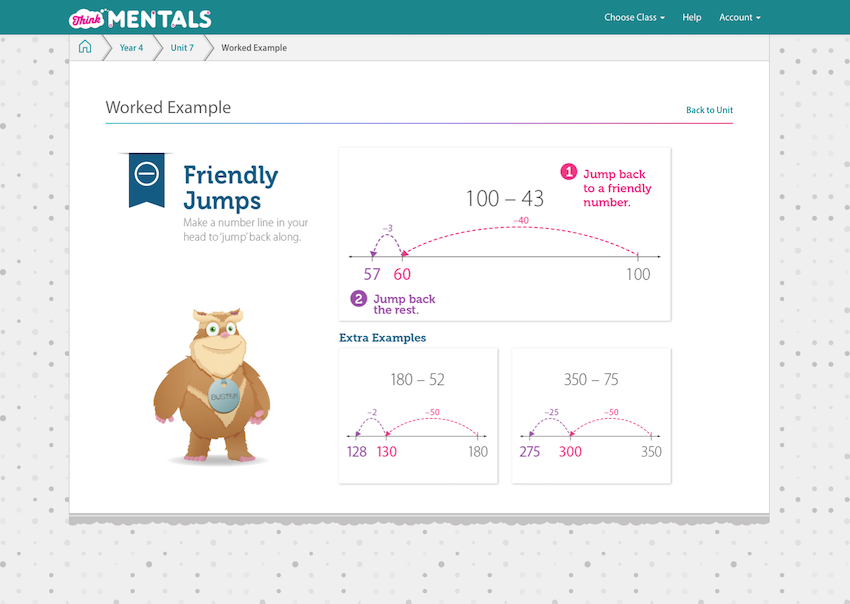Click the home icon in breadcrumb

(85, 47)
